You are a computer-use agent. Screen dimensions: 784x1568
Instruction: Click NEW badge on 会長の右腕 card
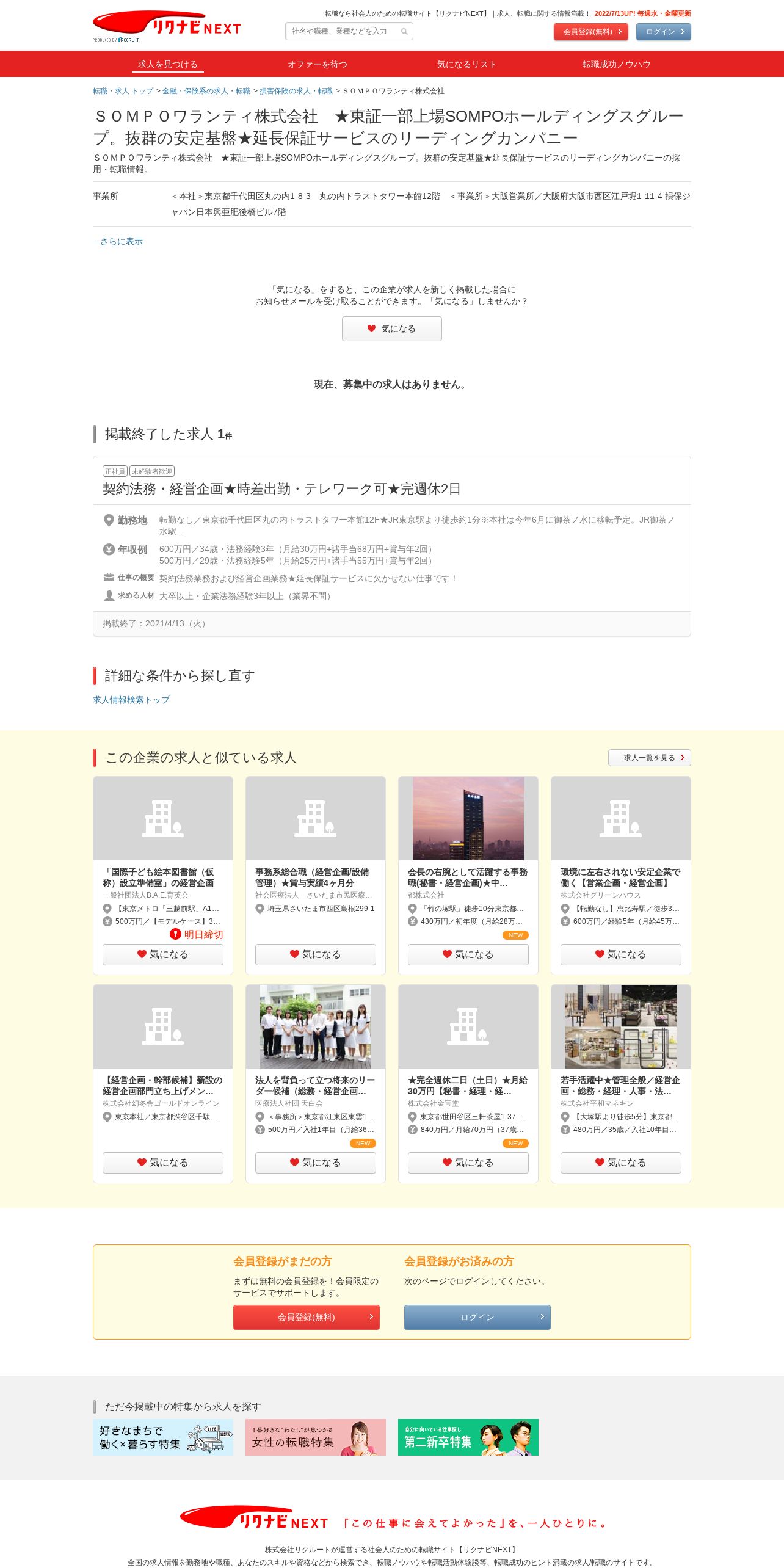pos(516,935)
